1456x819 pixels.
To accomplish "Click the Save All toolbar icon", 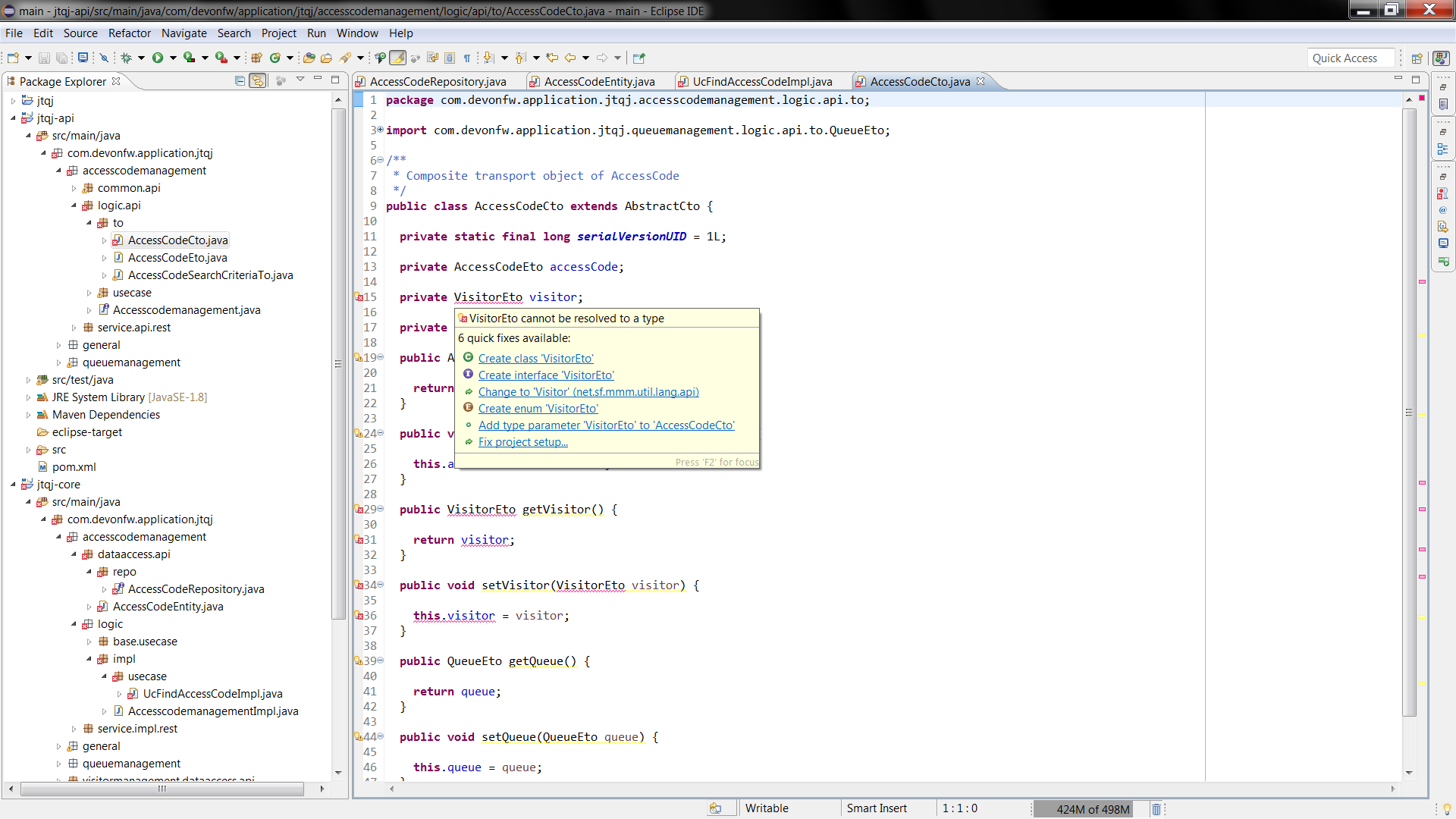I will [61, 57].
